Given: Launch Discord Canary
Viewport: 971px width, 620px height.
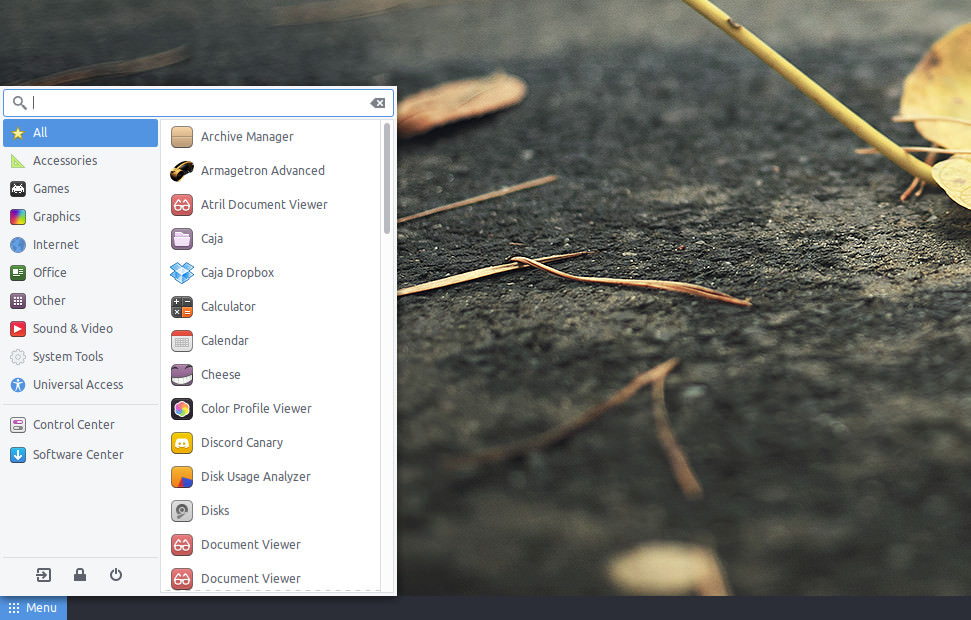Looking at the screenshot, I should point(271,443).
